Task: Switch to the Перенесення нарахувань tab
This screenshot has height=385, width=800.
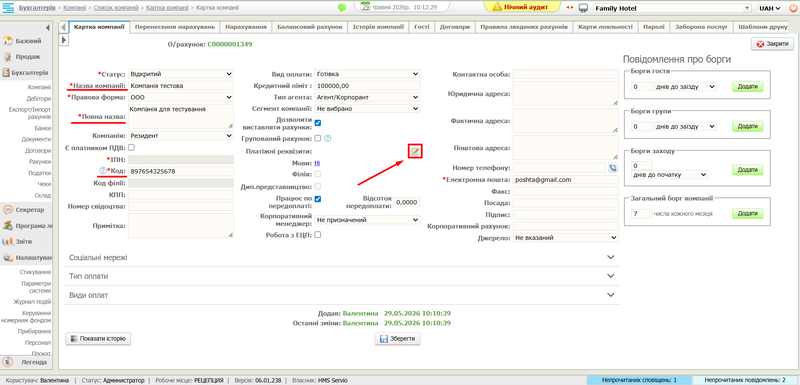Action: tap(175, 27)
